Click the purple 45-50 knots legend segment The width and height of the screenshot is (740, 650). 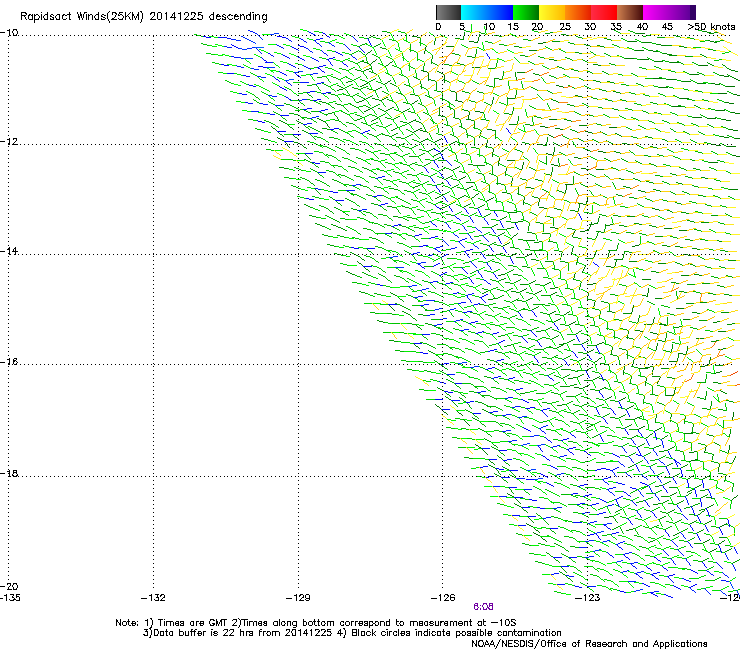pyautogui.click(x=680, y=12)
